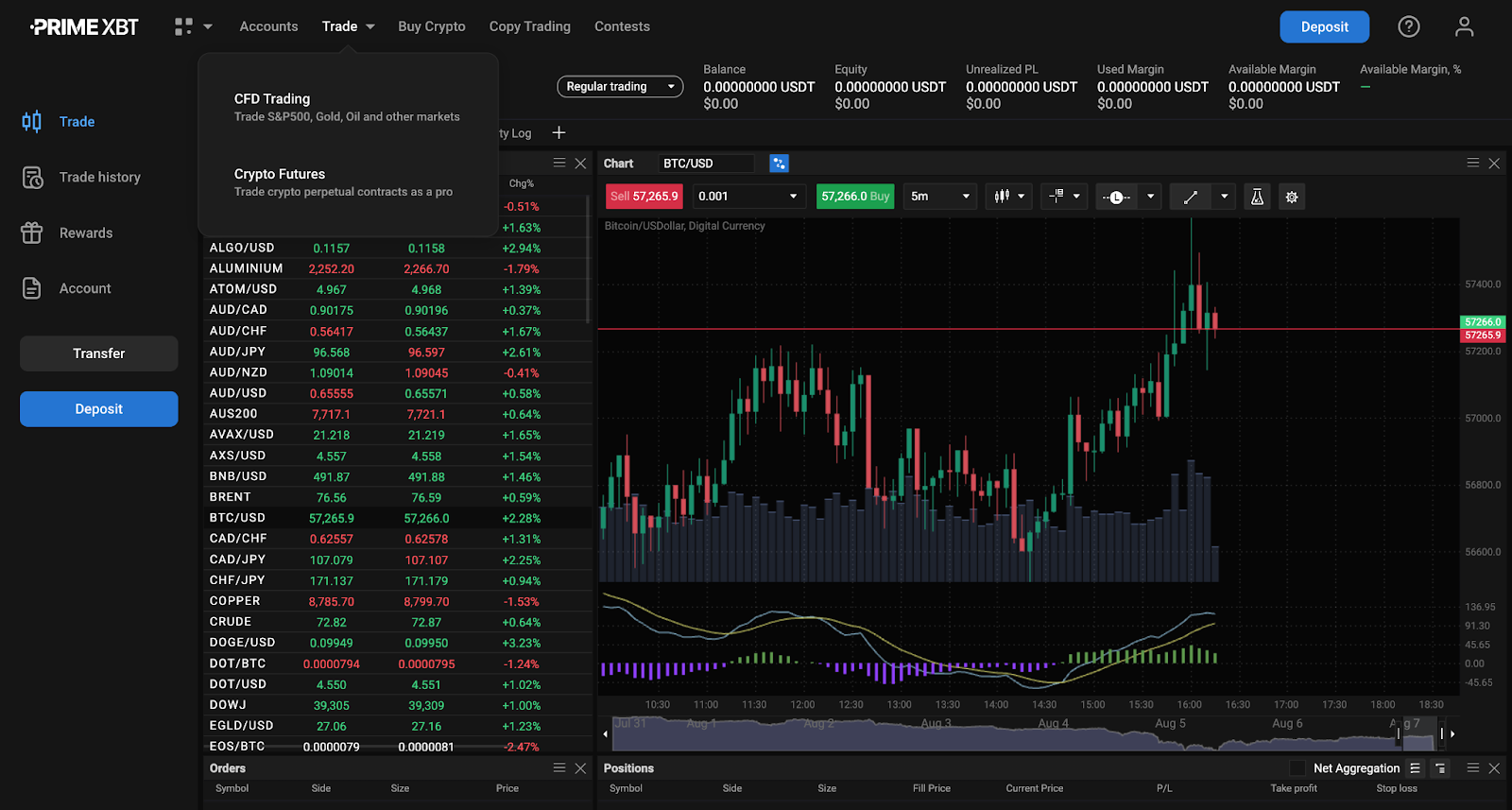This screenshot has width=1512, height=810.
Task: Open the market watch panel hamburger menu
Action: [x=559, y=163]
